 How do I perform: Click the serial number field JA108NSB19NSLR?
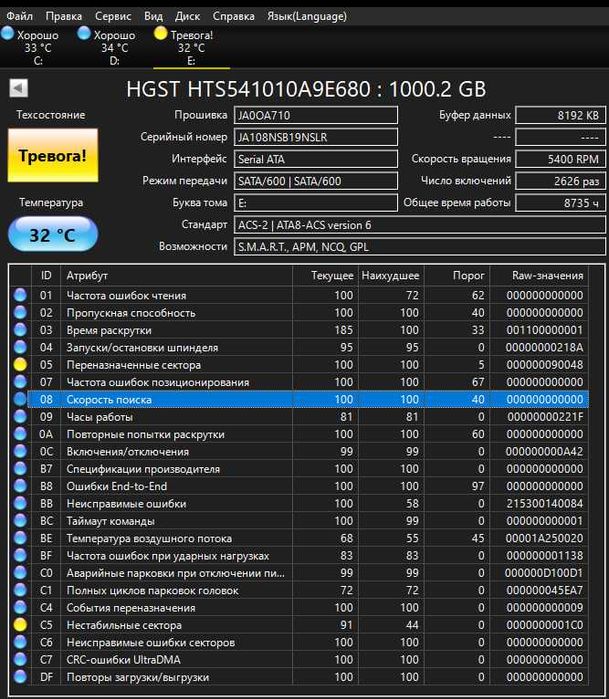tap(316, 137)
